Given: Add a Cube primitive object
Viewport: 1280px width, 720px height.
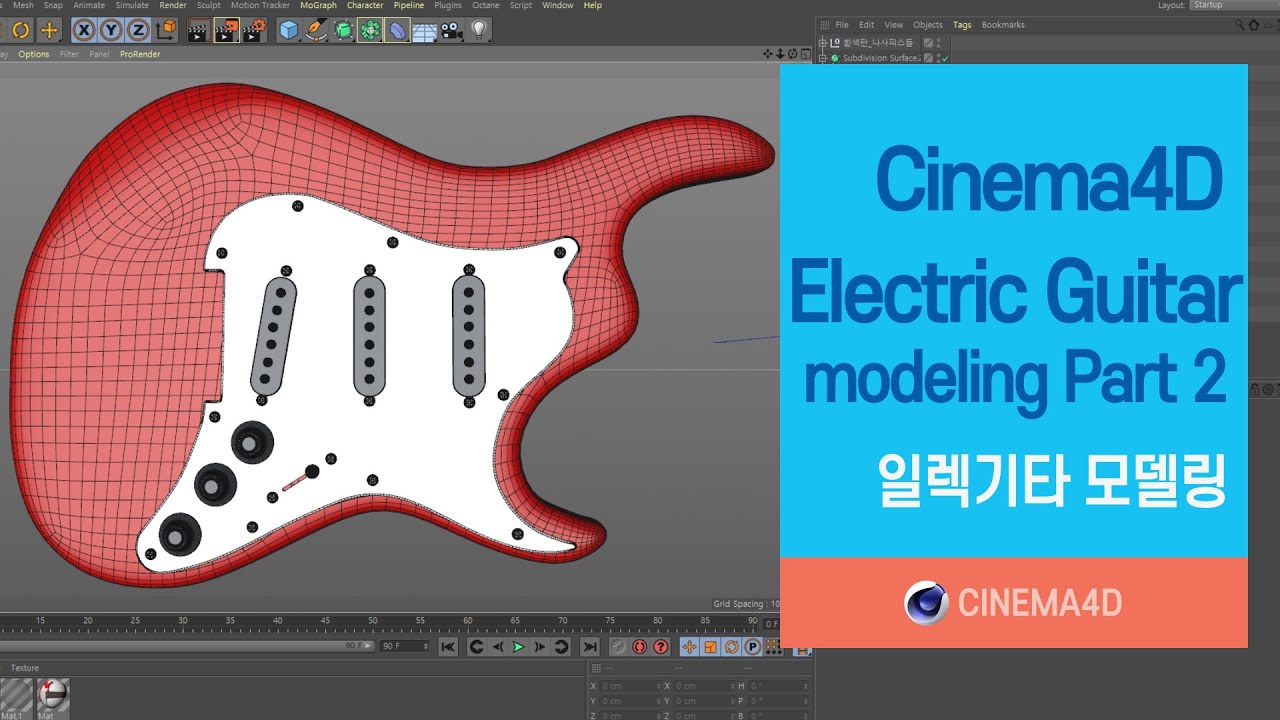Looking at the screenshot, I should [289, 30].
